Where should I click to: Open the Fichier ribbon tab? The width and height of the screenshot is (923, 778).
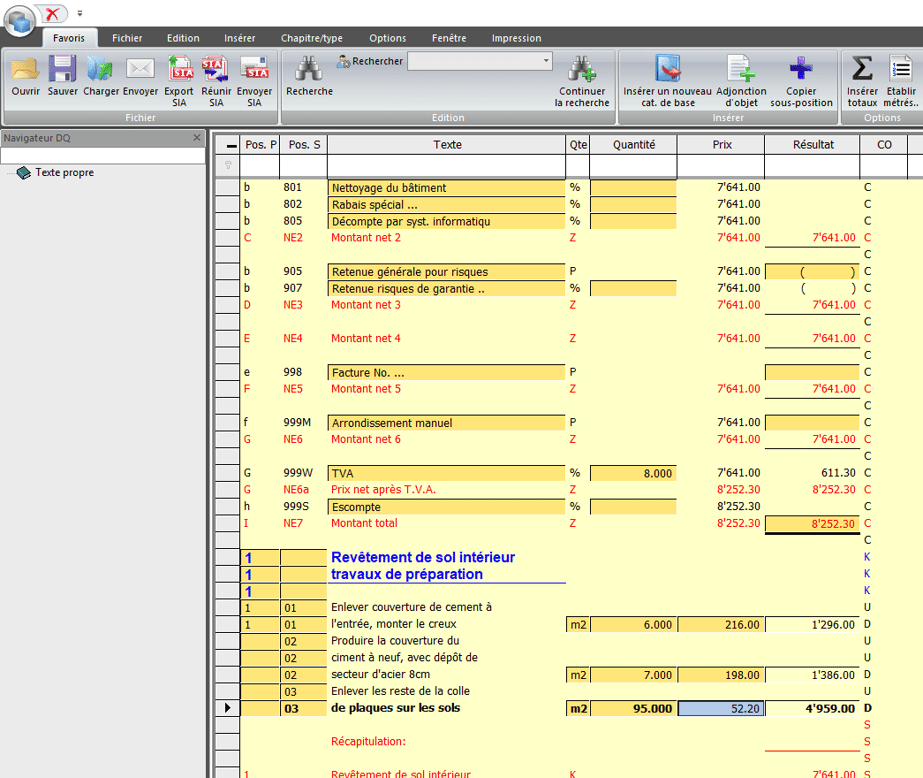coord(127,38)
